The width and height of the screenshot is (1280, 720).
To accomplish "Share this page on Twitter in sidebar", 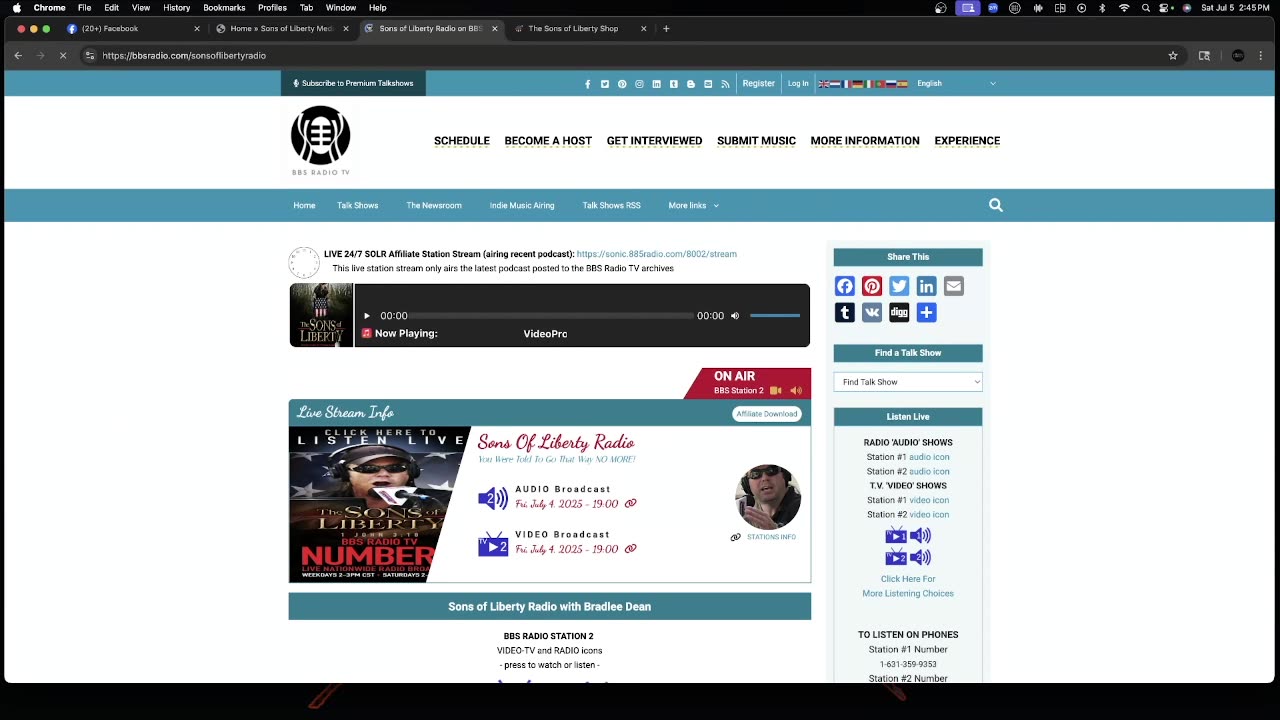I will coord(899,287).
